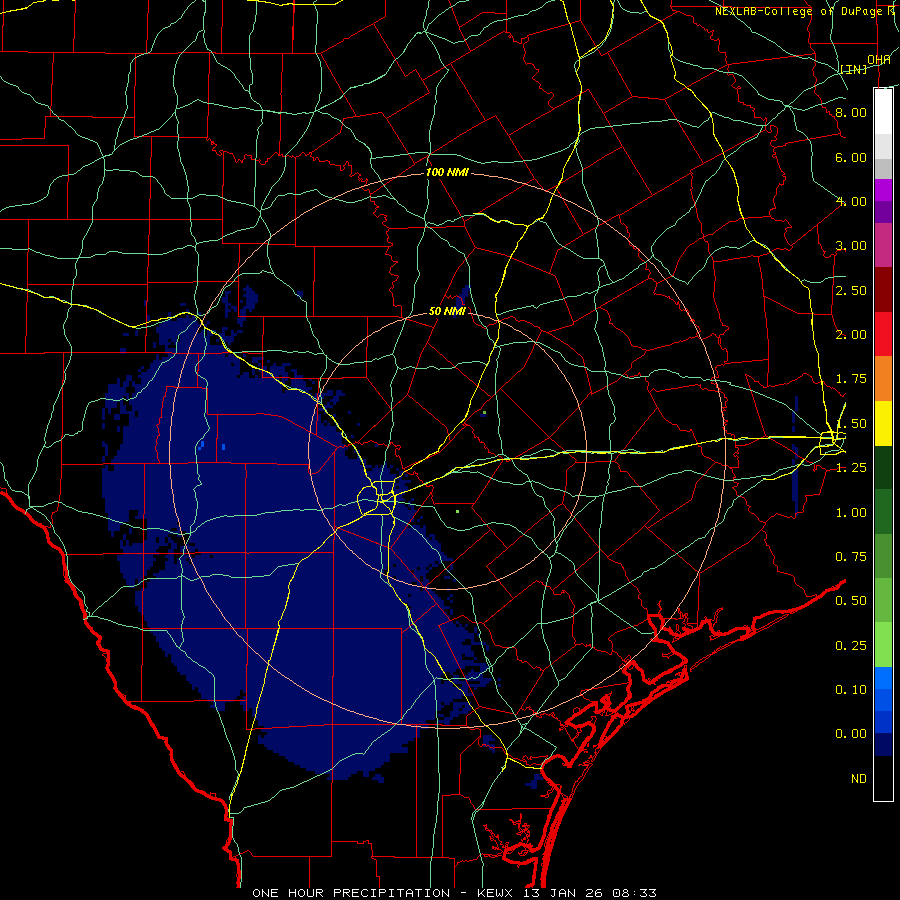The height and width of the screenshot is (900, 900).
Task: Click the green swatch beside 1.00
Action: pyautogui.click(x=883, y=512)
